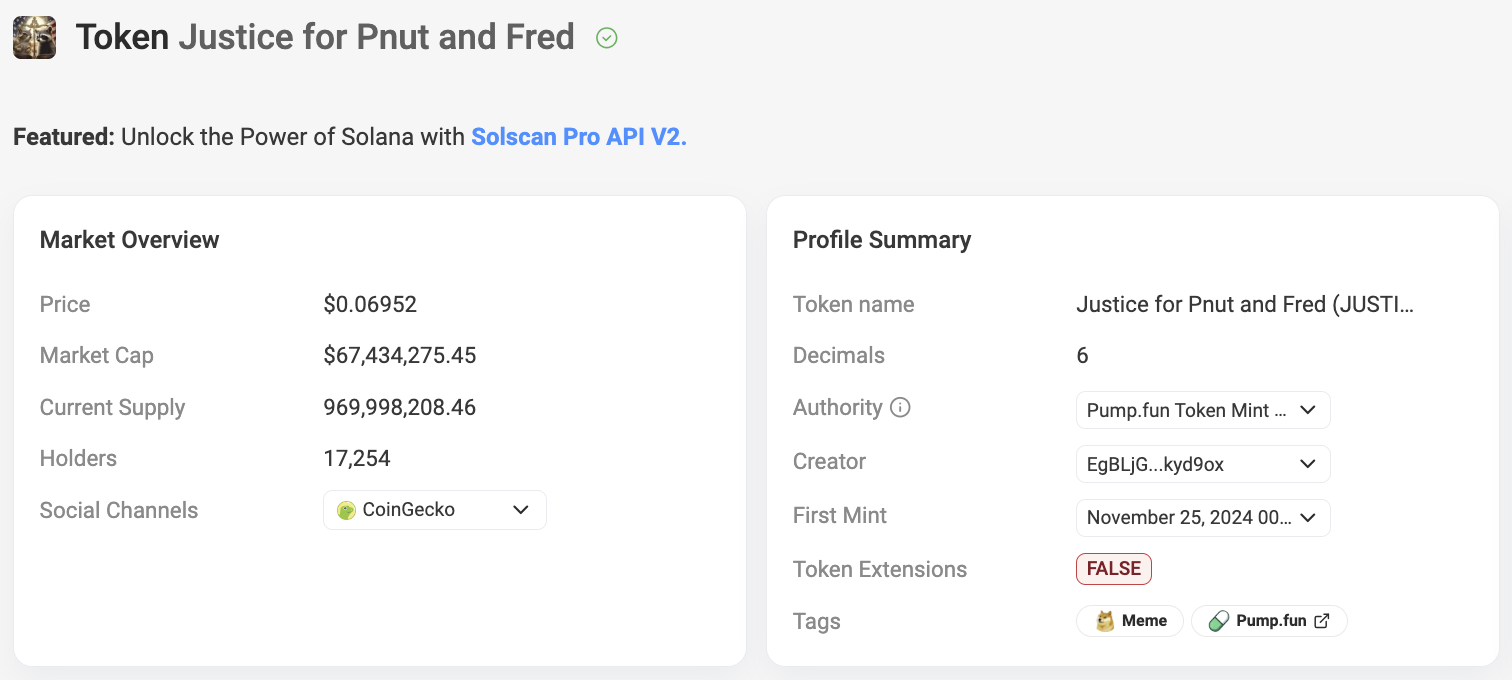1512x680 pixels.
Task: Click the info icon next to Authority
Action: pos(900,408)
